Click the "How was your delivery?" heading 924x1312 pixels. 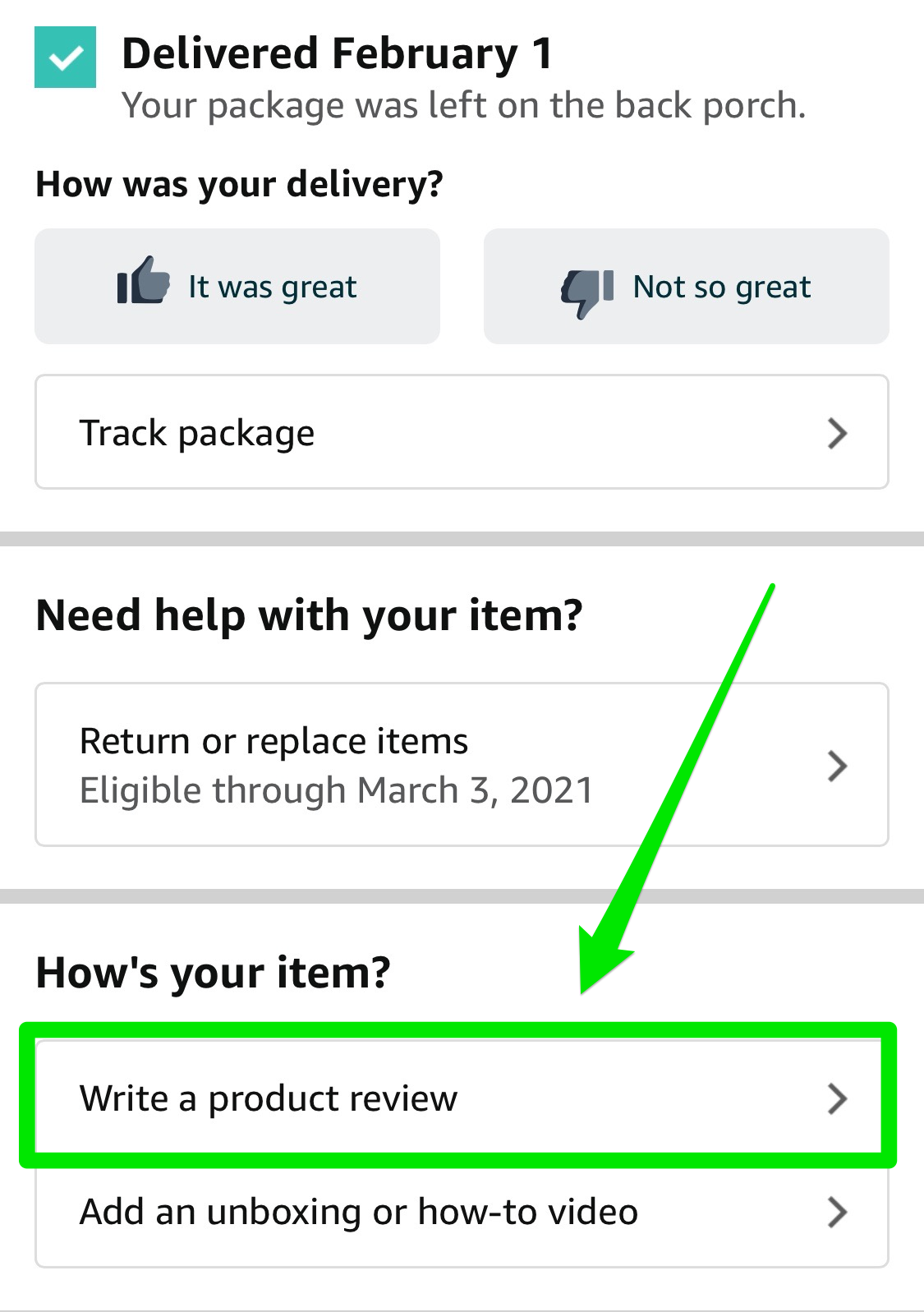(x=239, y=184)
